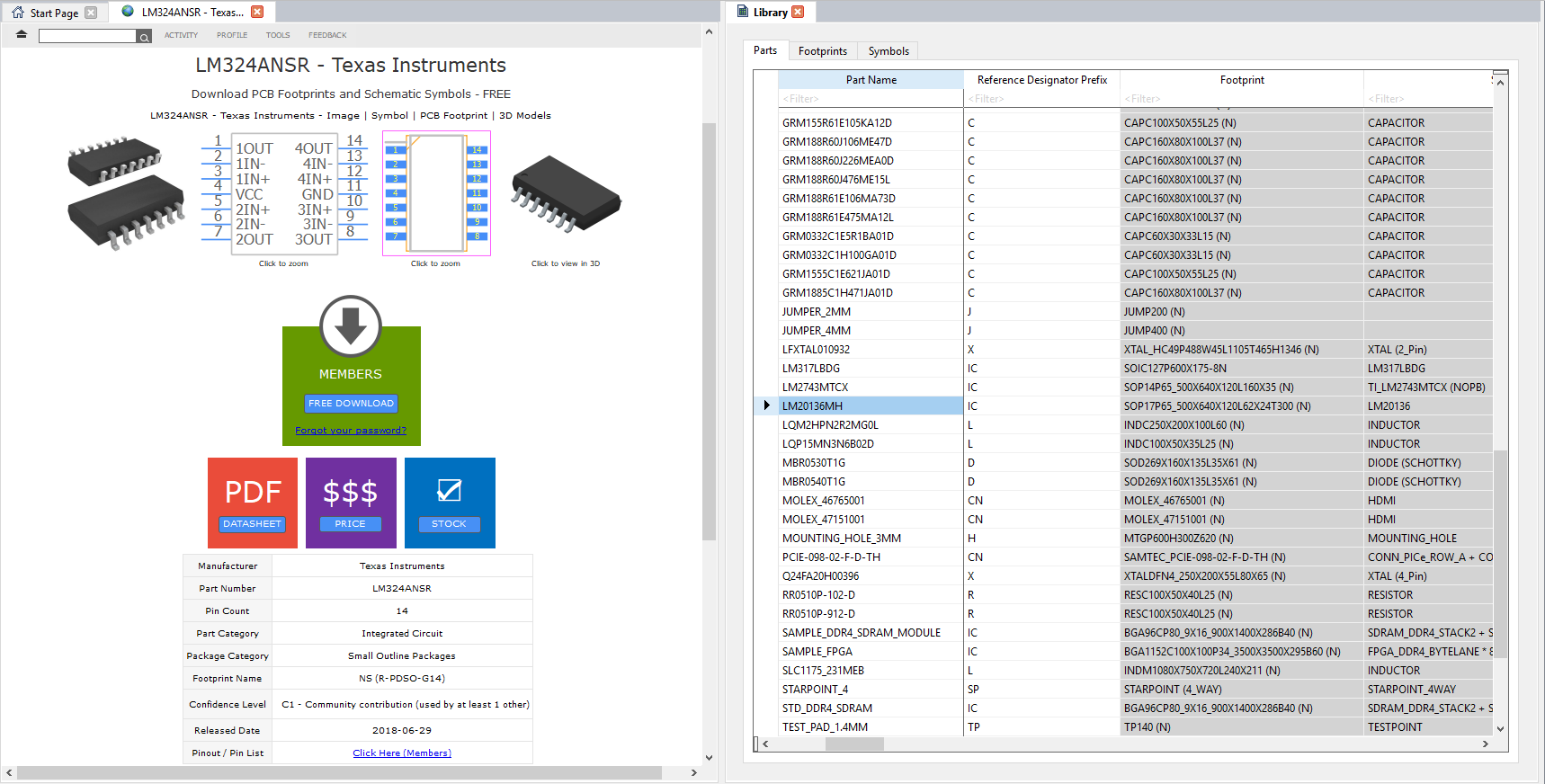Screen dimensions: 1545x784
Task: Click the Library panel book icon
Action: coord(743,12)
